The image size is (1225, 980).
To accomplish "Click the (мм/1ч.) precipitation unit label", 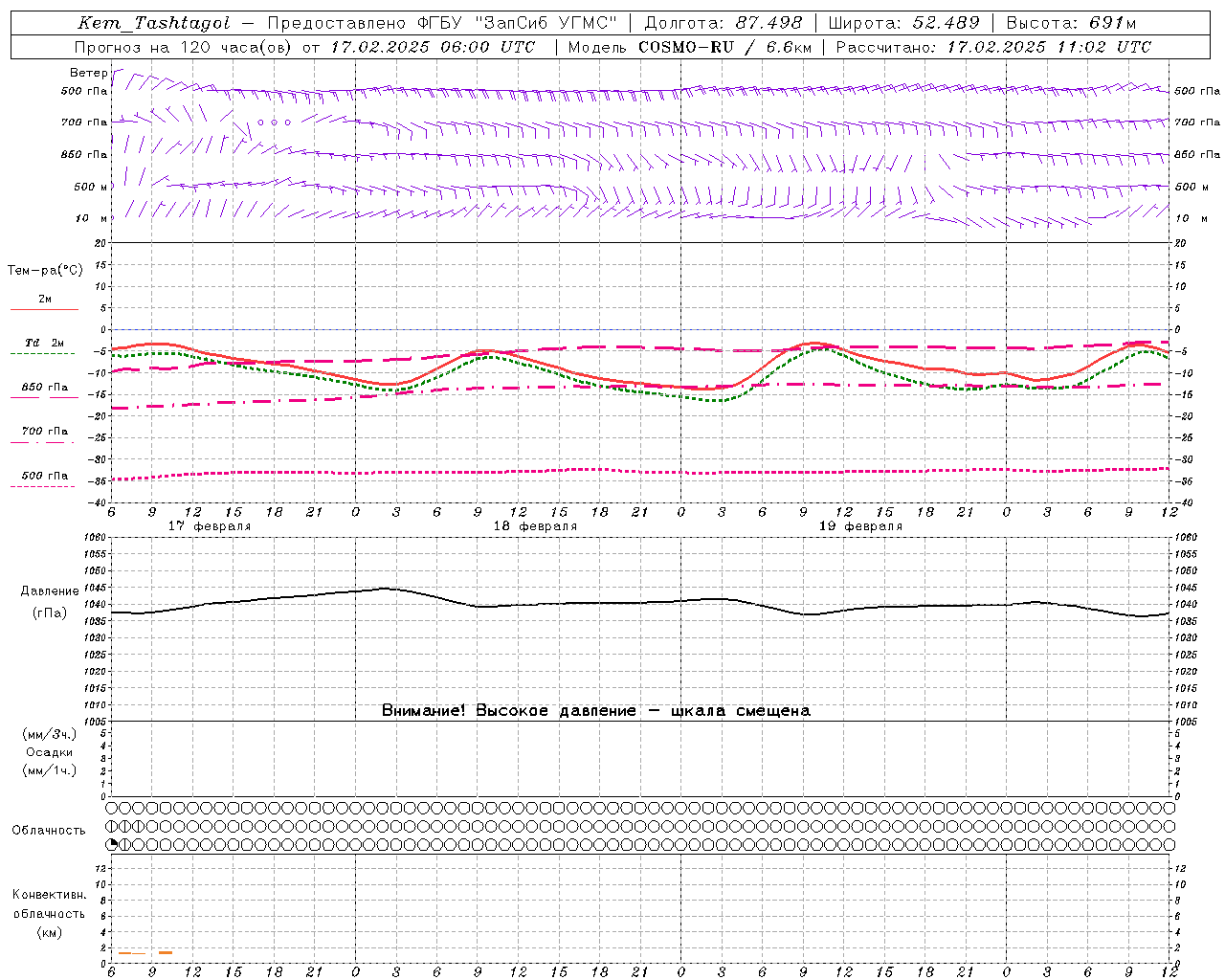I will coord(50,770).
